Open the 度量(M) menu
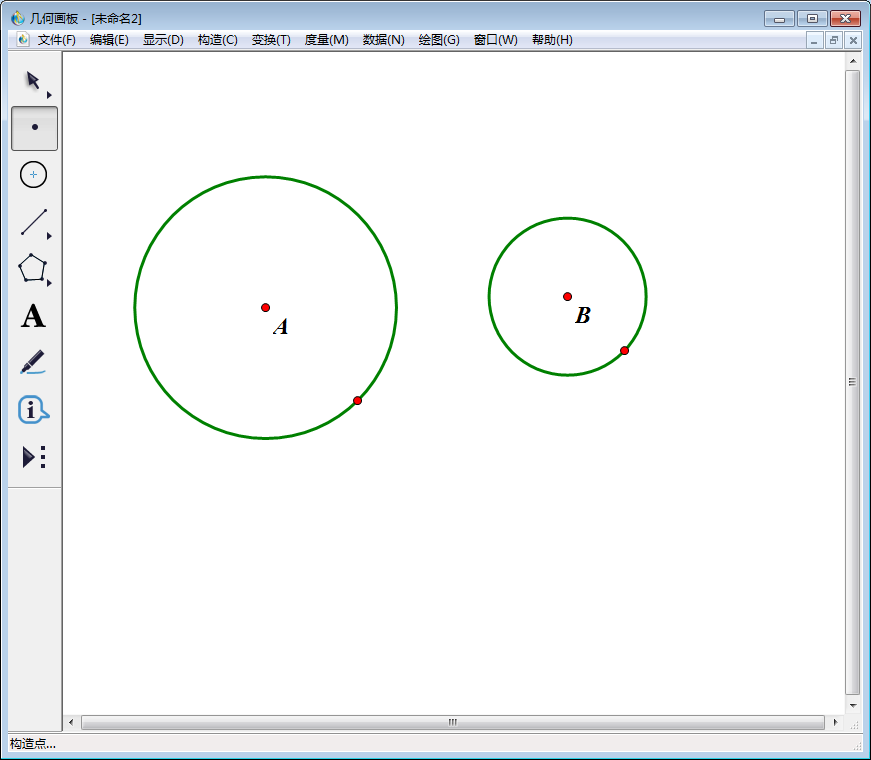Screen dimensions: 871x760 click(326, 40)
